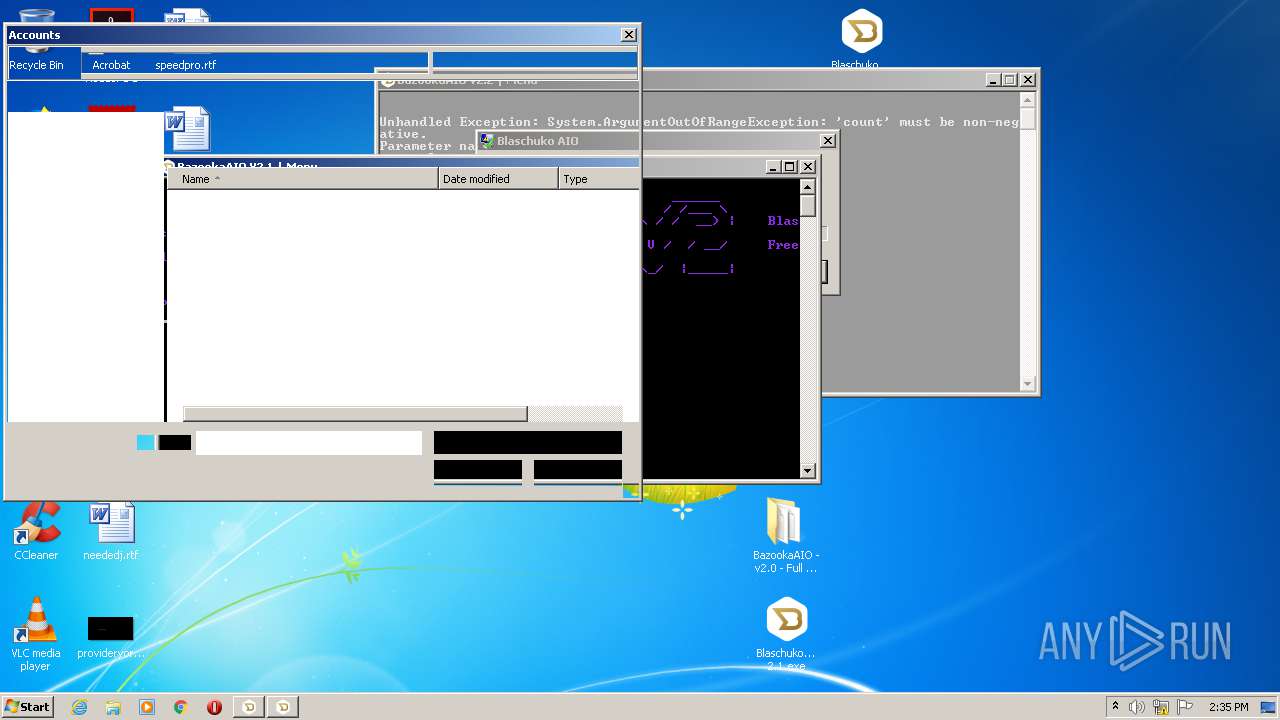Sort by the Name column header
Screen dimensions: 1280x720
click(302, 179)
